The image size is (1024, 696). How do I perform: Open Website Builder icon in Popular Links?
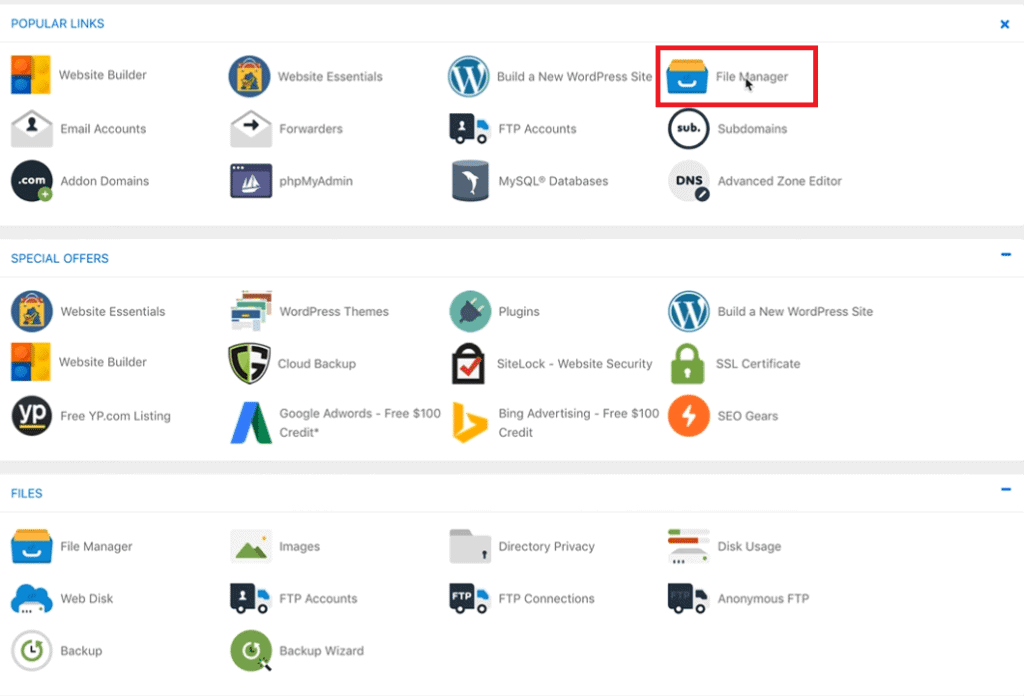[x=31, y=75]
